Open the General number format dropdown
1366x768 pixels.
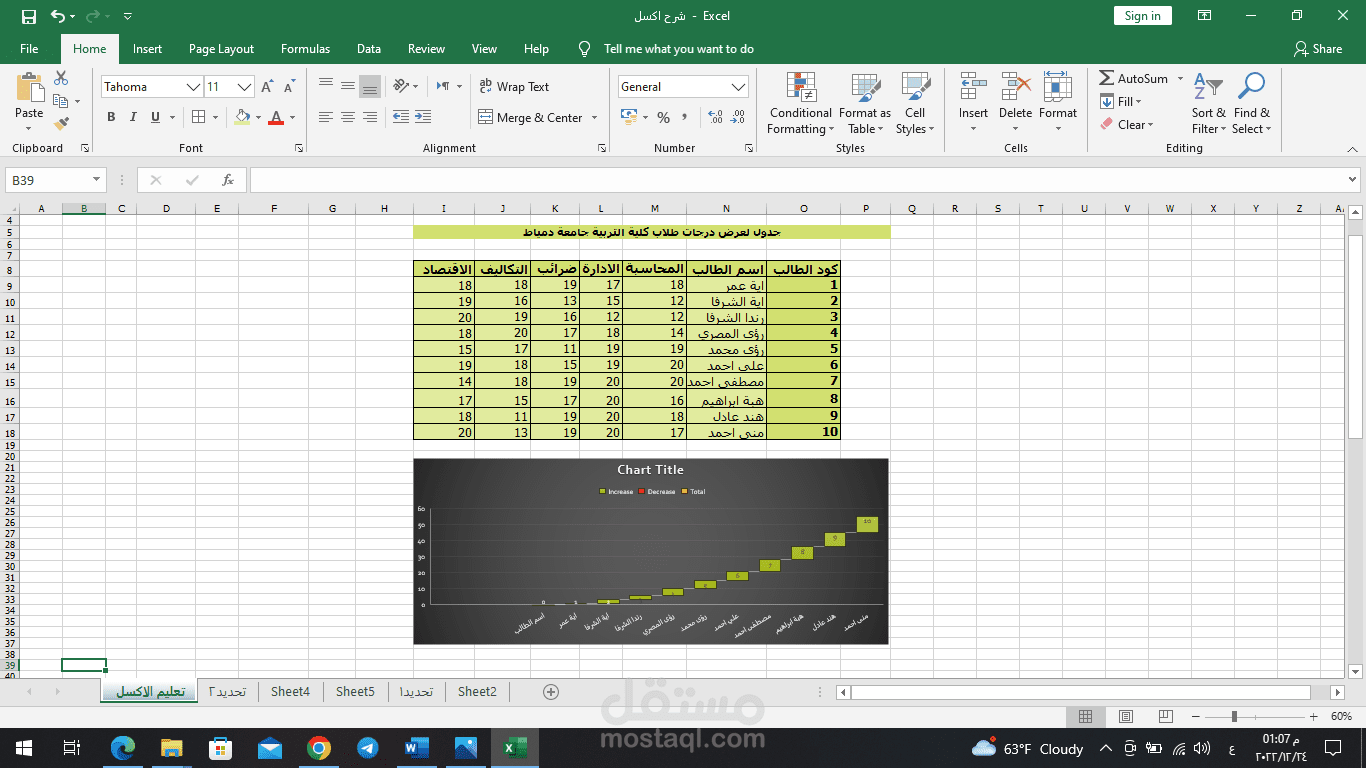pyautogui.click(x=738, y=87)
